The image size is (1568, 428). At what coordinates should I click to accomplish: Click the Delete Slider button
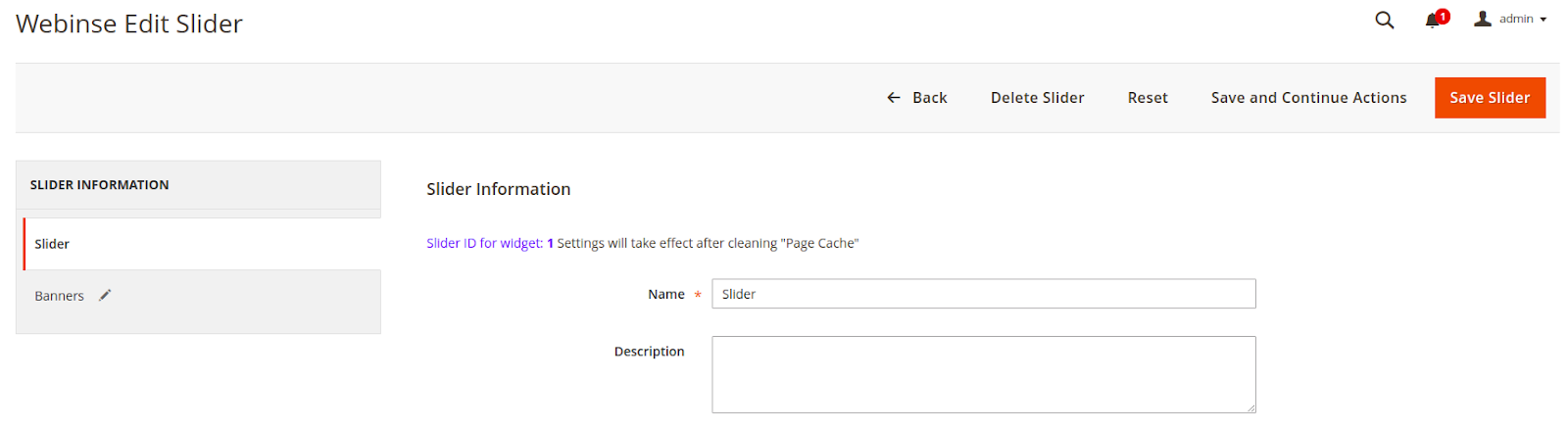pos(1037,98)
